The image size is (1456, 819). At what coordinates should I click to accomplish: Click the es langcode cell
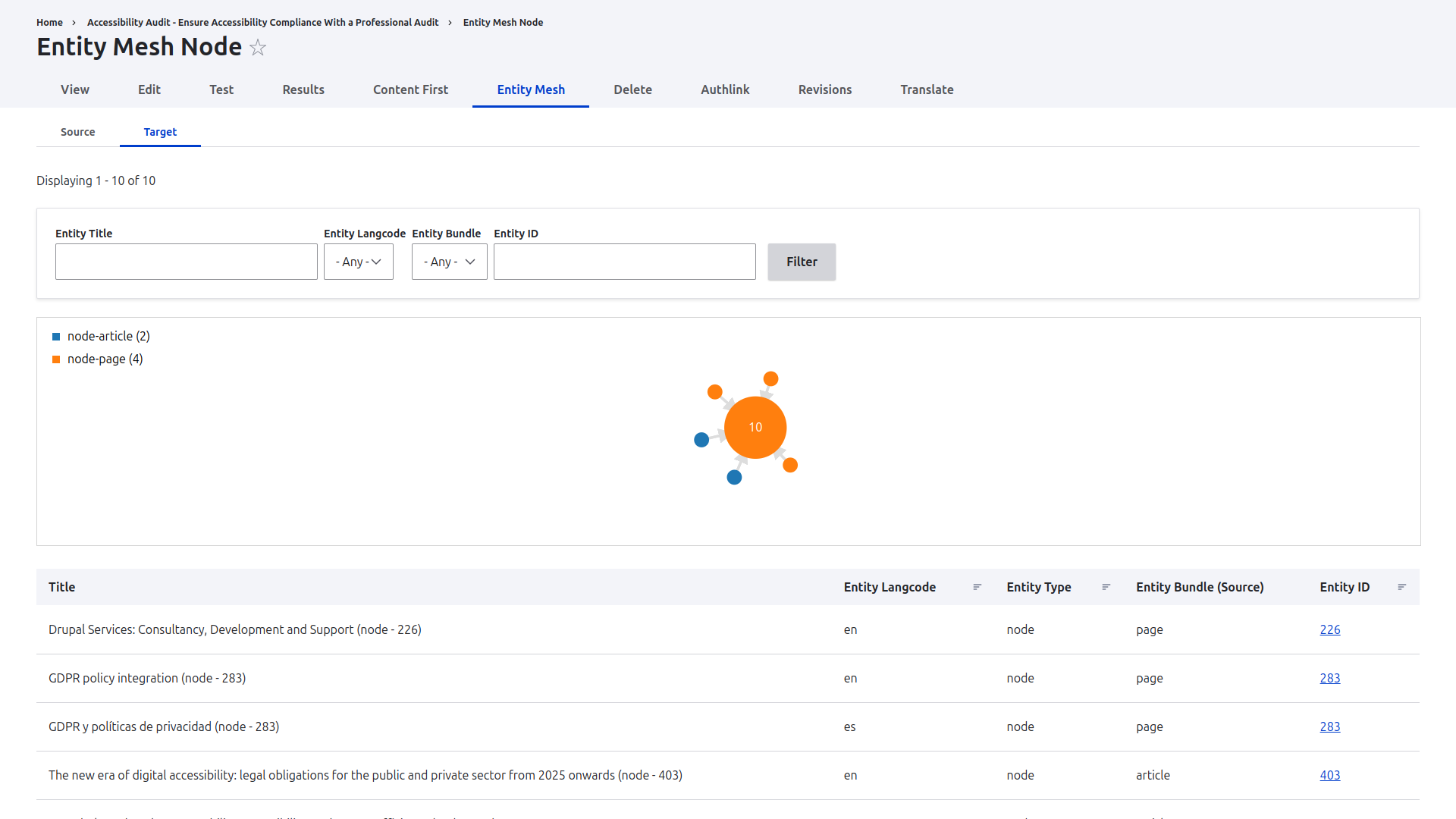coord(849,726)
